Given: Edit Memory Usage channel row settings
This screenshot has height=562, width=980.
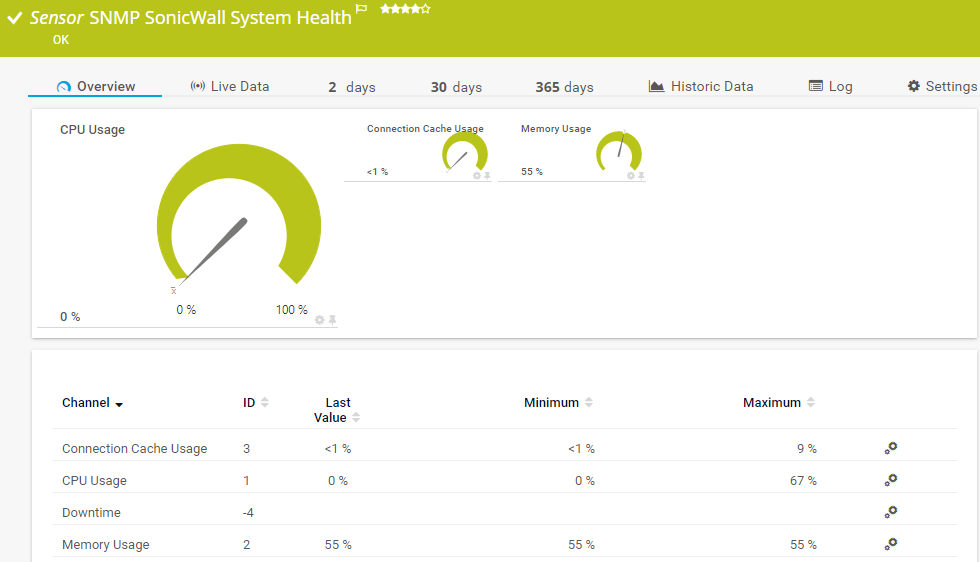Looking at the screenshot, I should (x=890, y=544).
